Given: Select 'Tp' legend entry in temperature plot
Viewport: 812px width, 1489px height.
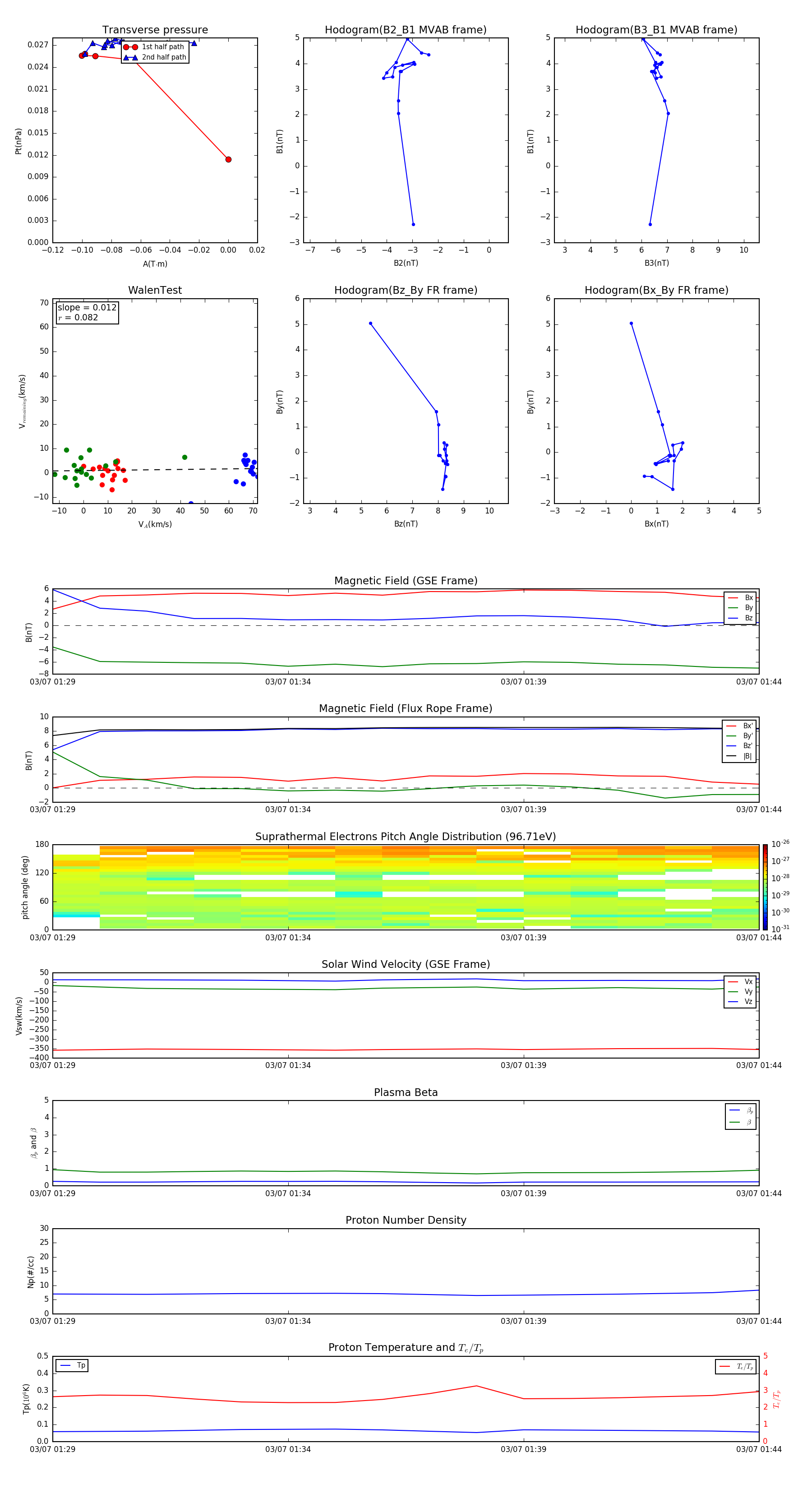Looking at the screenshot, I should 73,1365.
